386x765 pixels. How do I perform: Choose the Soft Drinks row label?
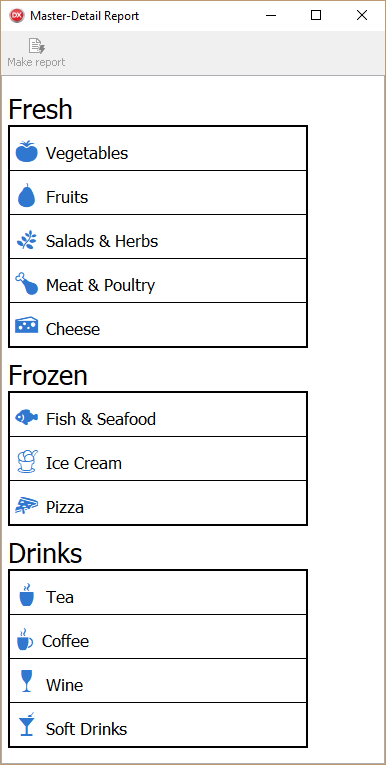pos(86,729)
